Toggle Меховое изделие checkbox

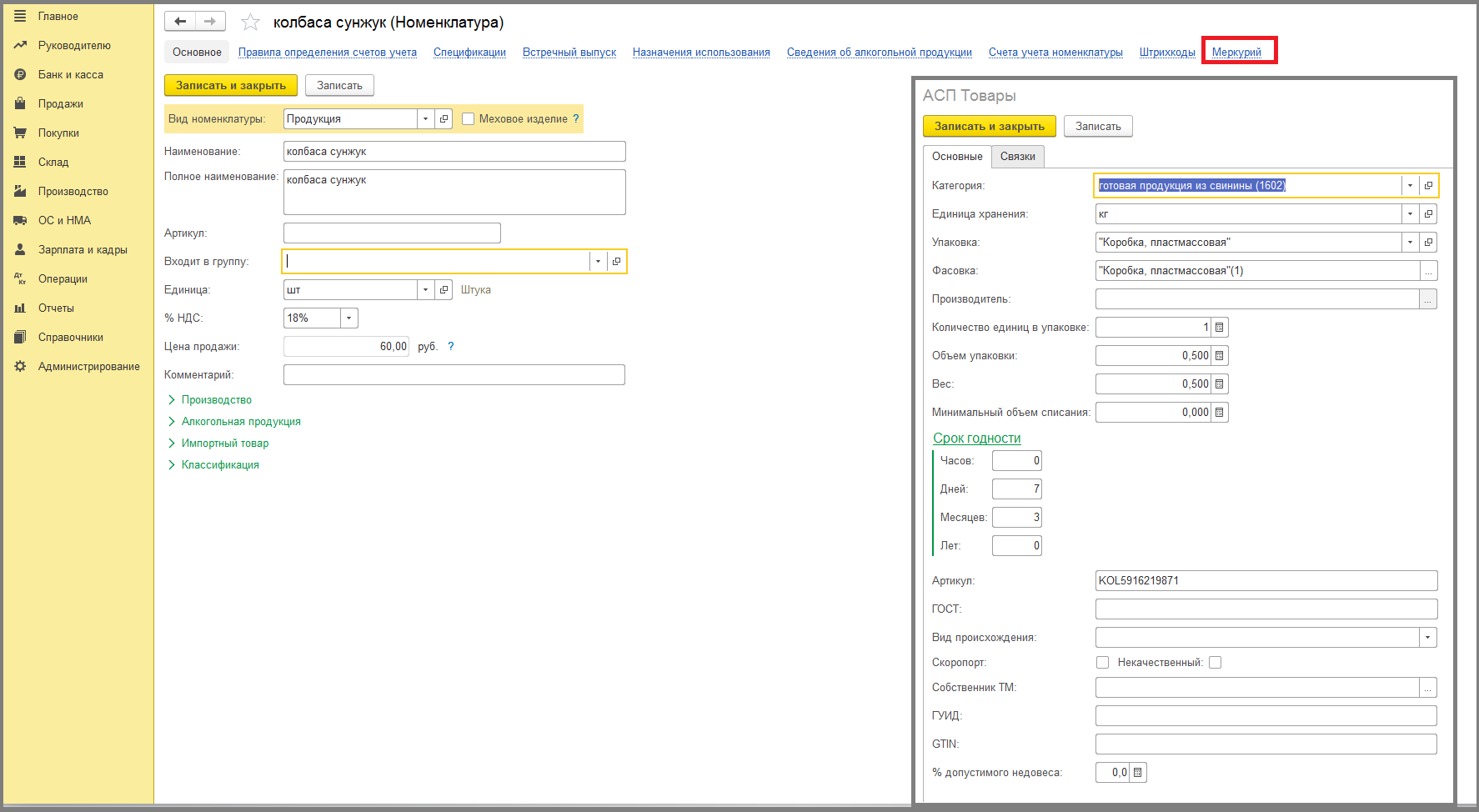[x=469, y=119]
